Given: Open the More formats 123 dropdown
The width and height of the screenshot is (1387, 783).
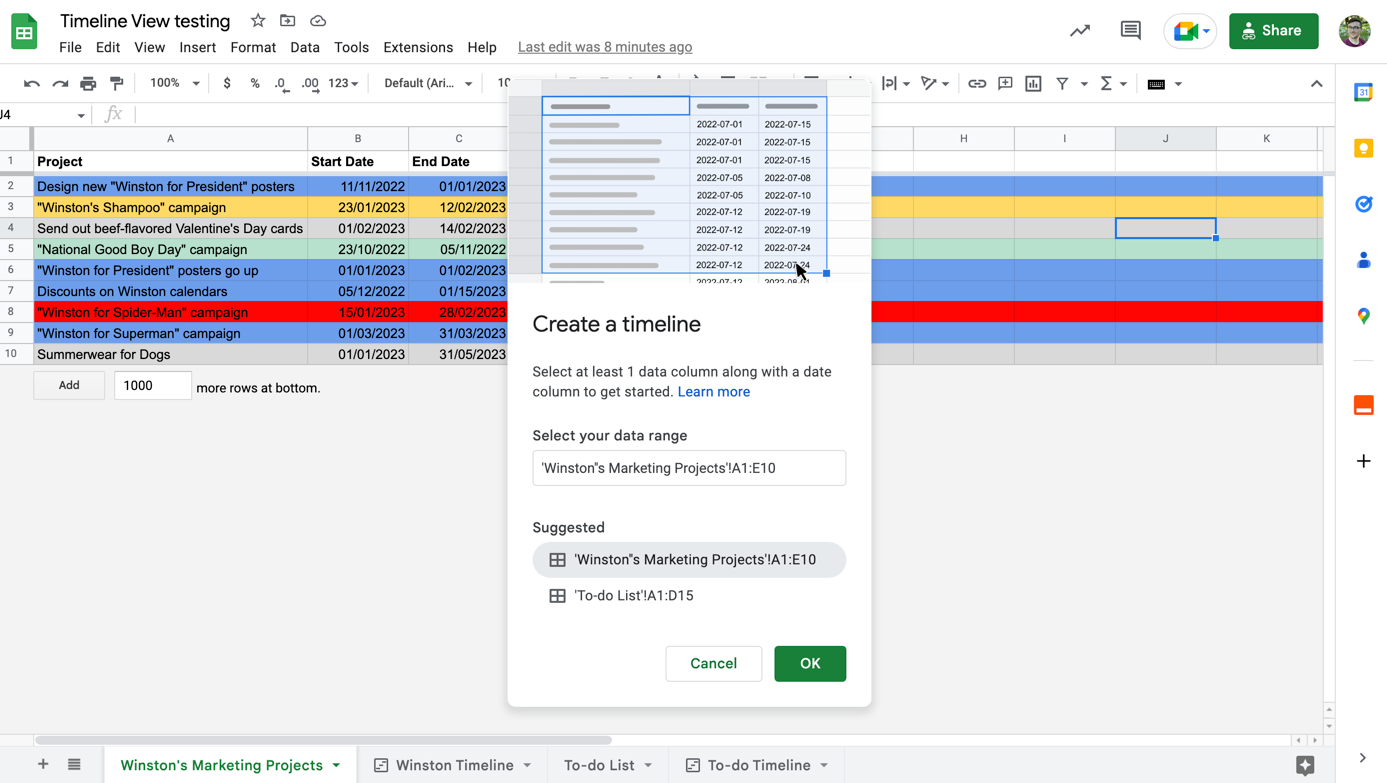Looking at the screenshot, I should pyautogui.click(x=343, y=84).
